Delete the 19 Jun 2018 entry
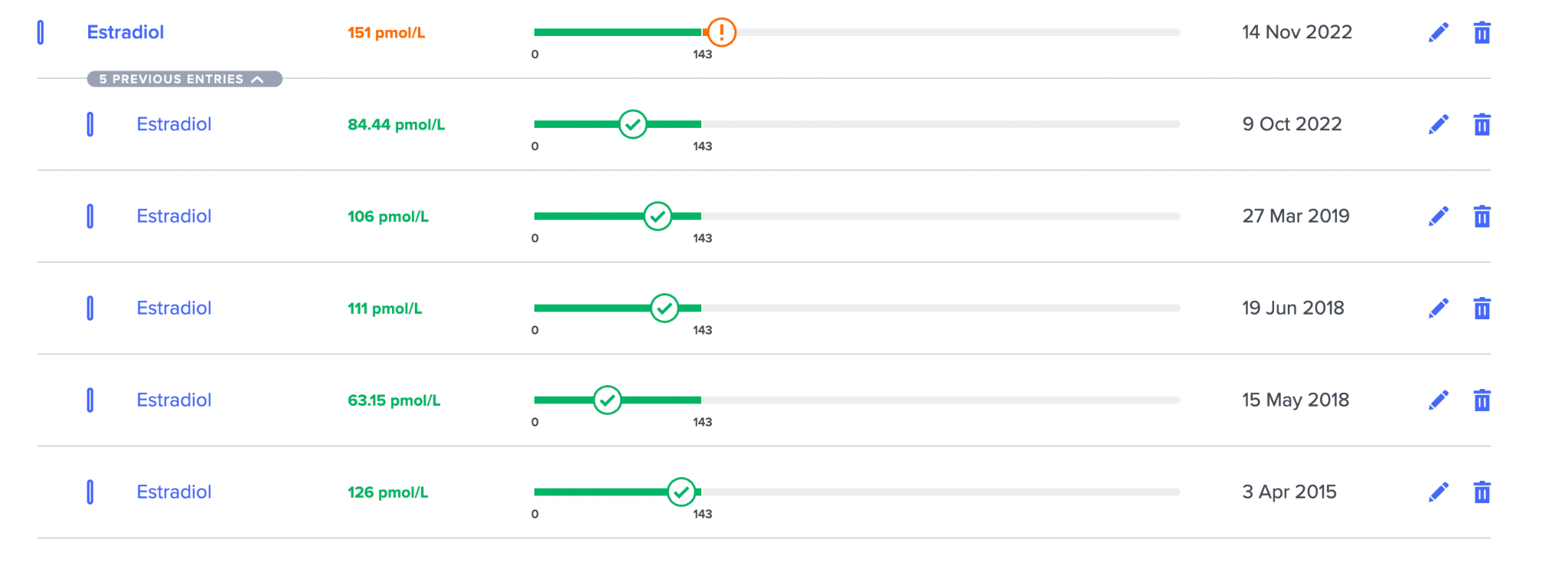 point(1482,308)
